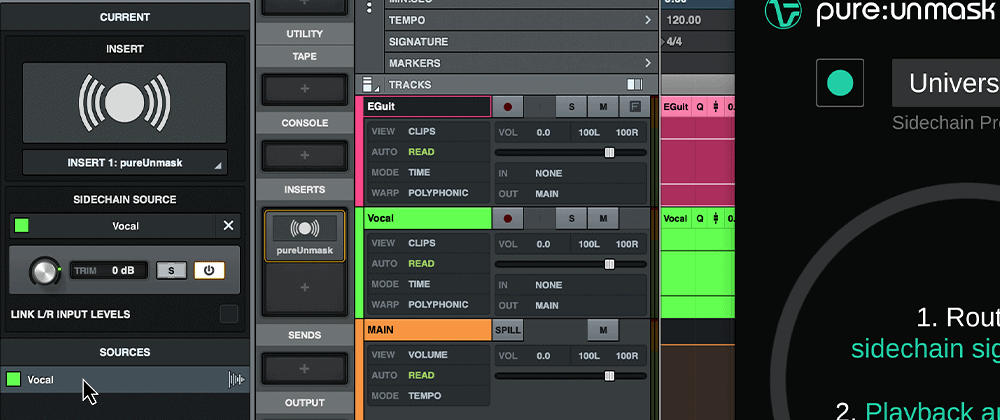This screenshot has height=420, width=1000.
Task: Click the TRIM 0 dB value field
Action: (109, 270)
